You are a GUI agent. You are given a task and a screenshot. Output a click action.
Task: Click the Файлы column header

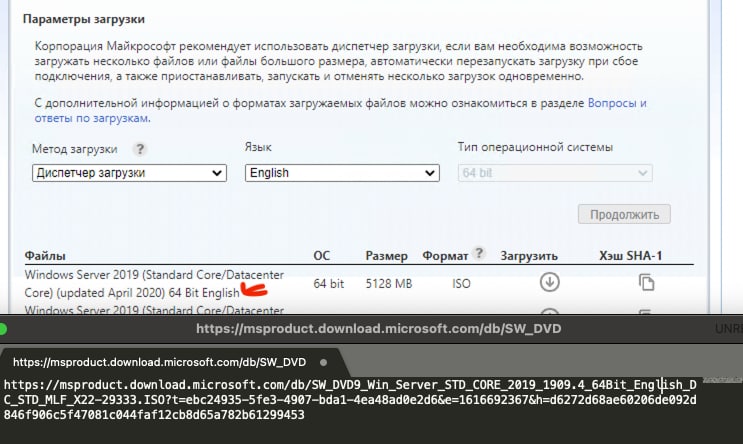pyautogui.click(x=45, y=256)
